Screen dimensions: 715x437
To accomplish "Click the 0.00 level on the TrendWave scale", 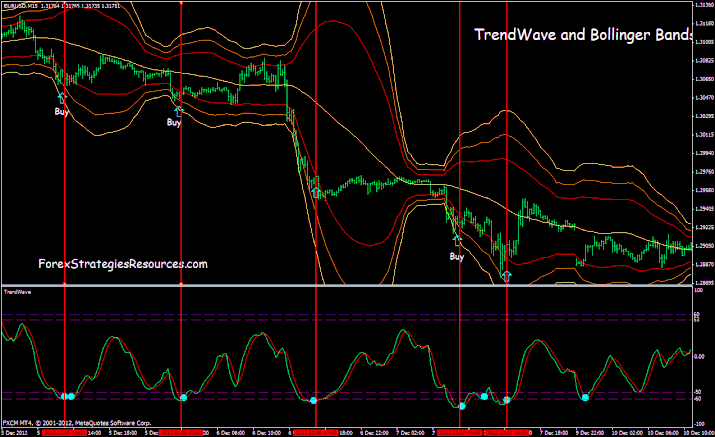I will point(700,357).
